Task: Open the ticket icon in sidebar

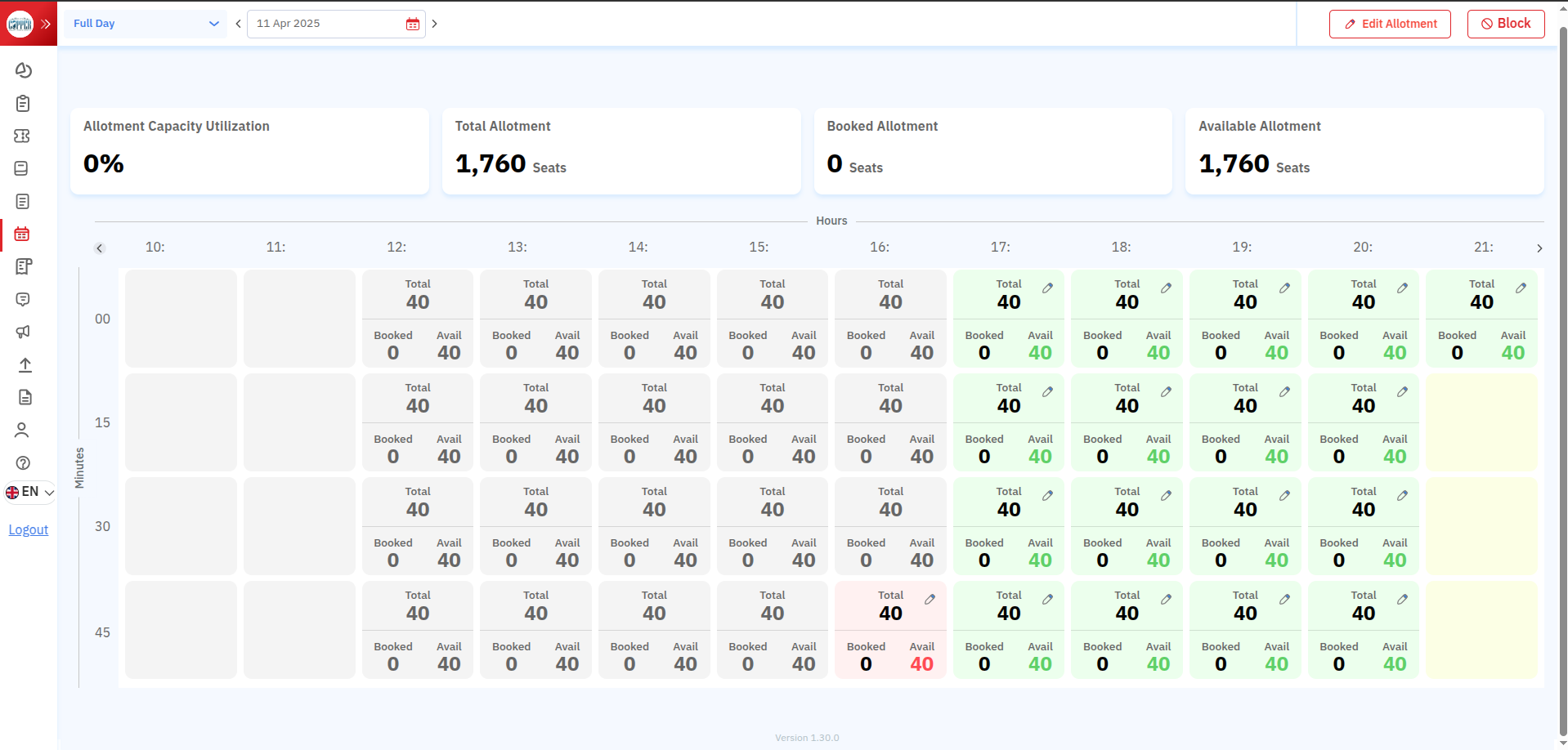Action: click(23, 136)
